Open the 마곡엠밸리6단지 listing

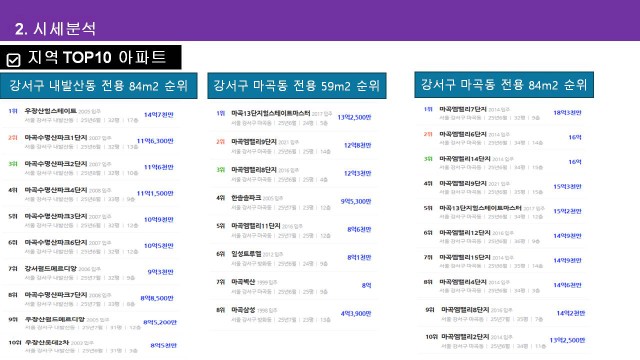[x=463, y=134]
